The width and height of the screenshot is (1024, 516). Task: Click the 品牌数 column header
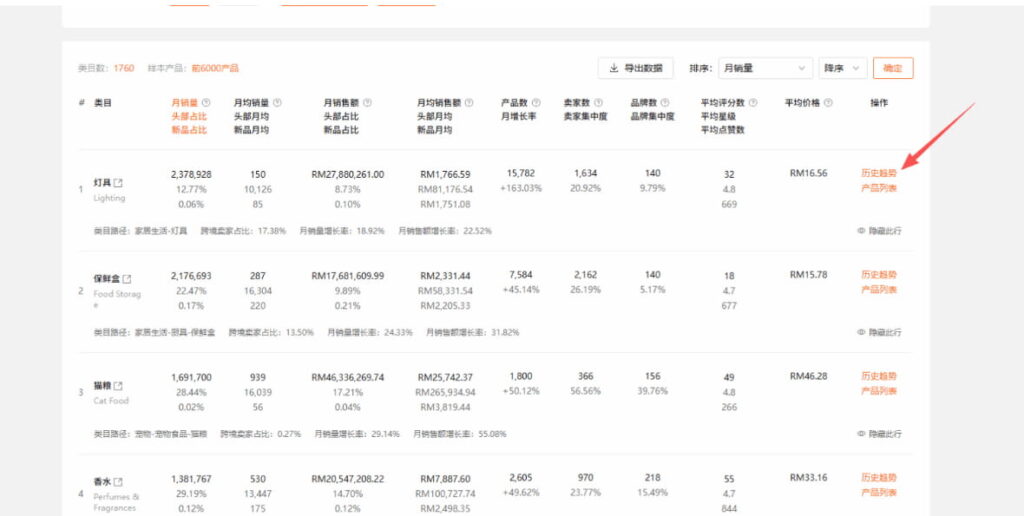click(x=644, y=103)
